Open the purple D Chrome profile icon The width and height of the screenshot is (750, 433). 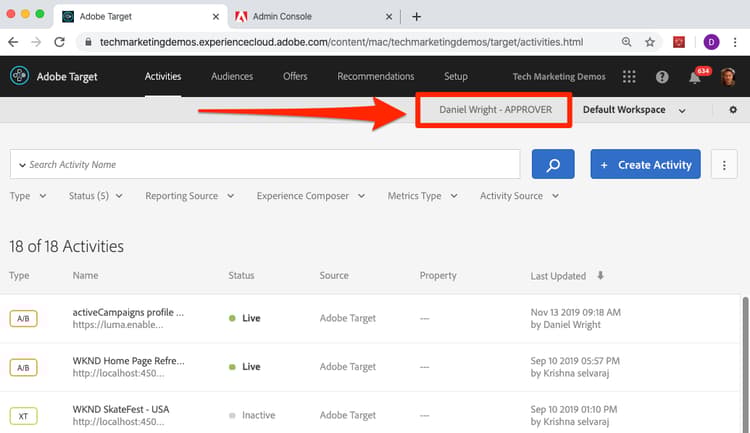pyautogui.click(x=711, y=42)
